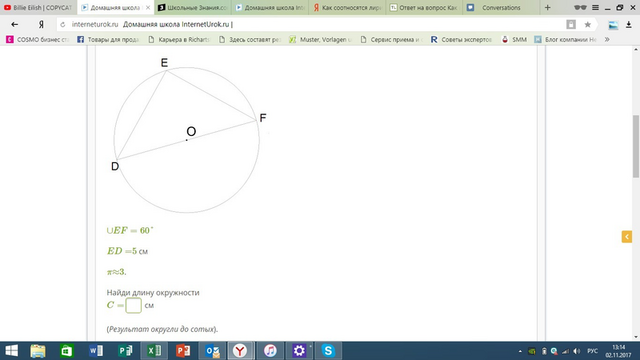Show hidden system tray icons
Image resolution: width=640 pixels, height=360 pixels.
(x=520, y=351)
